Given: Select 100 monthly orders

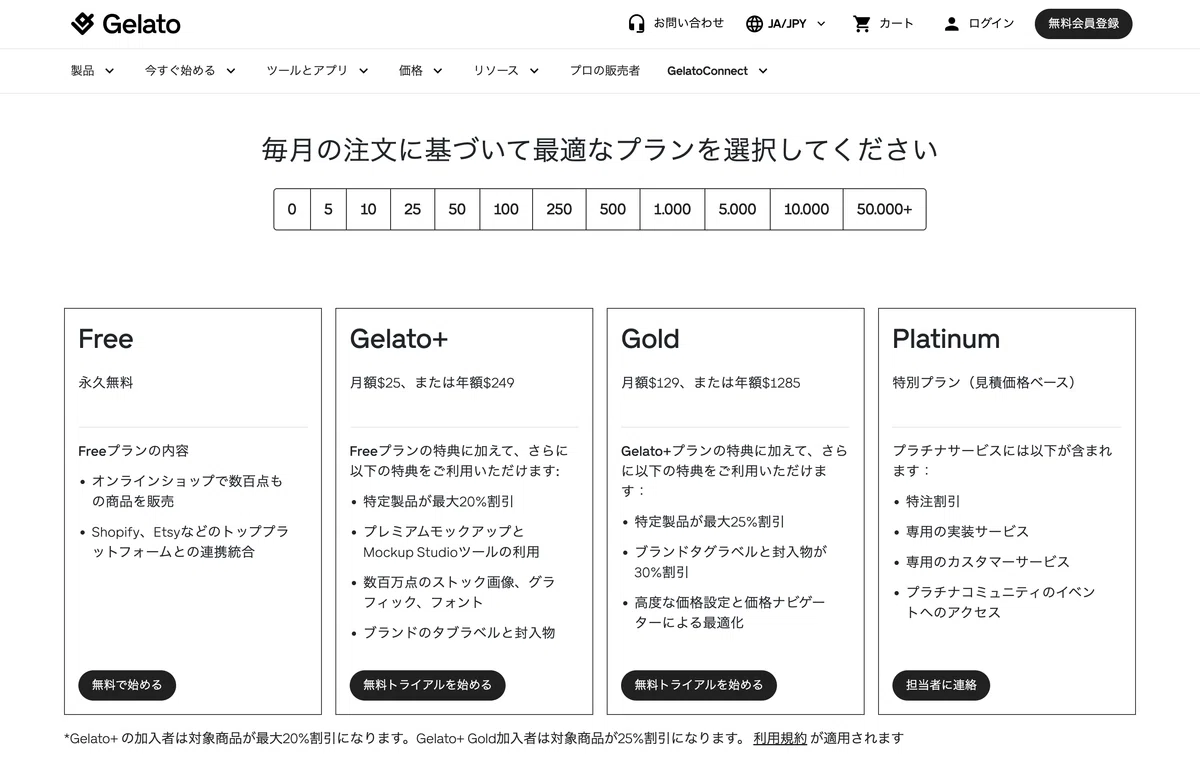Looking at the screenshot, I should [x=506, y=209].
